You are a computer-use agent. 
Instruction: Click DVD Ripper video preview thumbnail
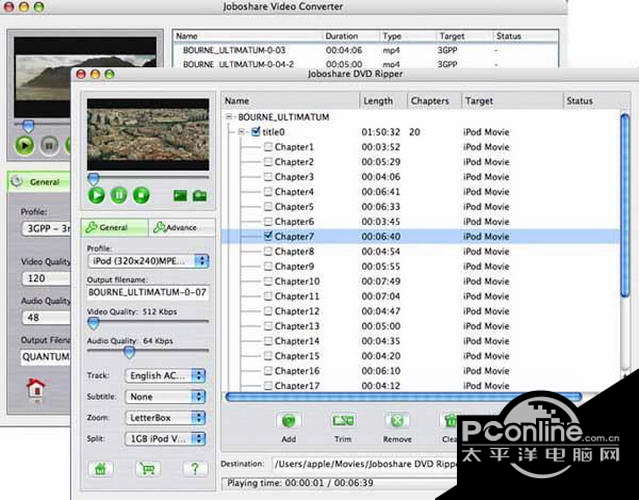pyautogui.click(x=148, y=134)
